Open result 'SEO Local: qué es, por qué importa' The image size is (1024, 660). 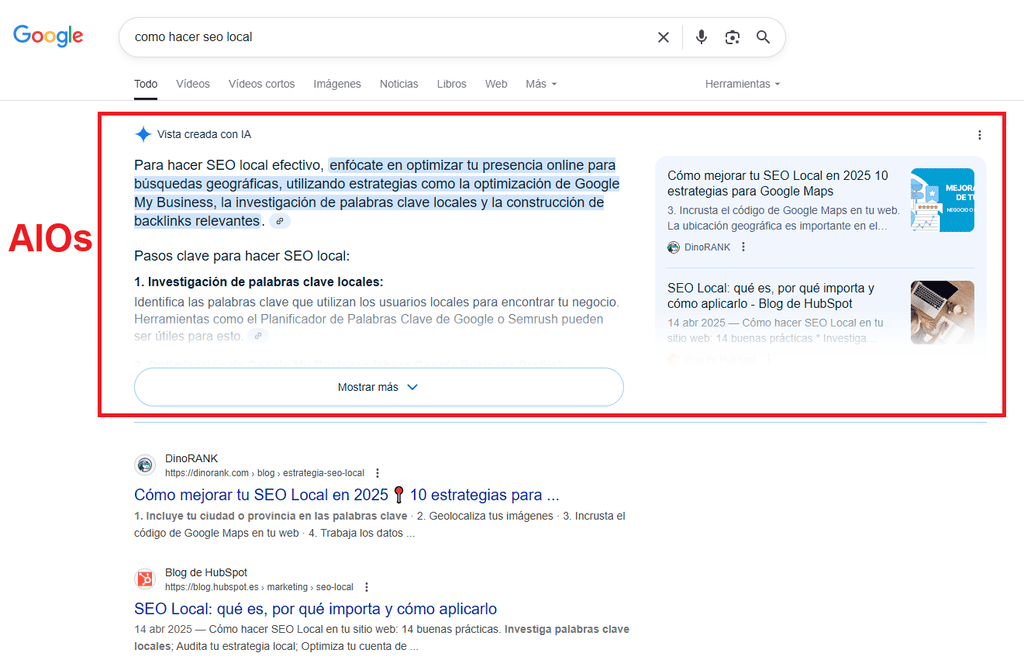click(x=315, y=609)
